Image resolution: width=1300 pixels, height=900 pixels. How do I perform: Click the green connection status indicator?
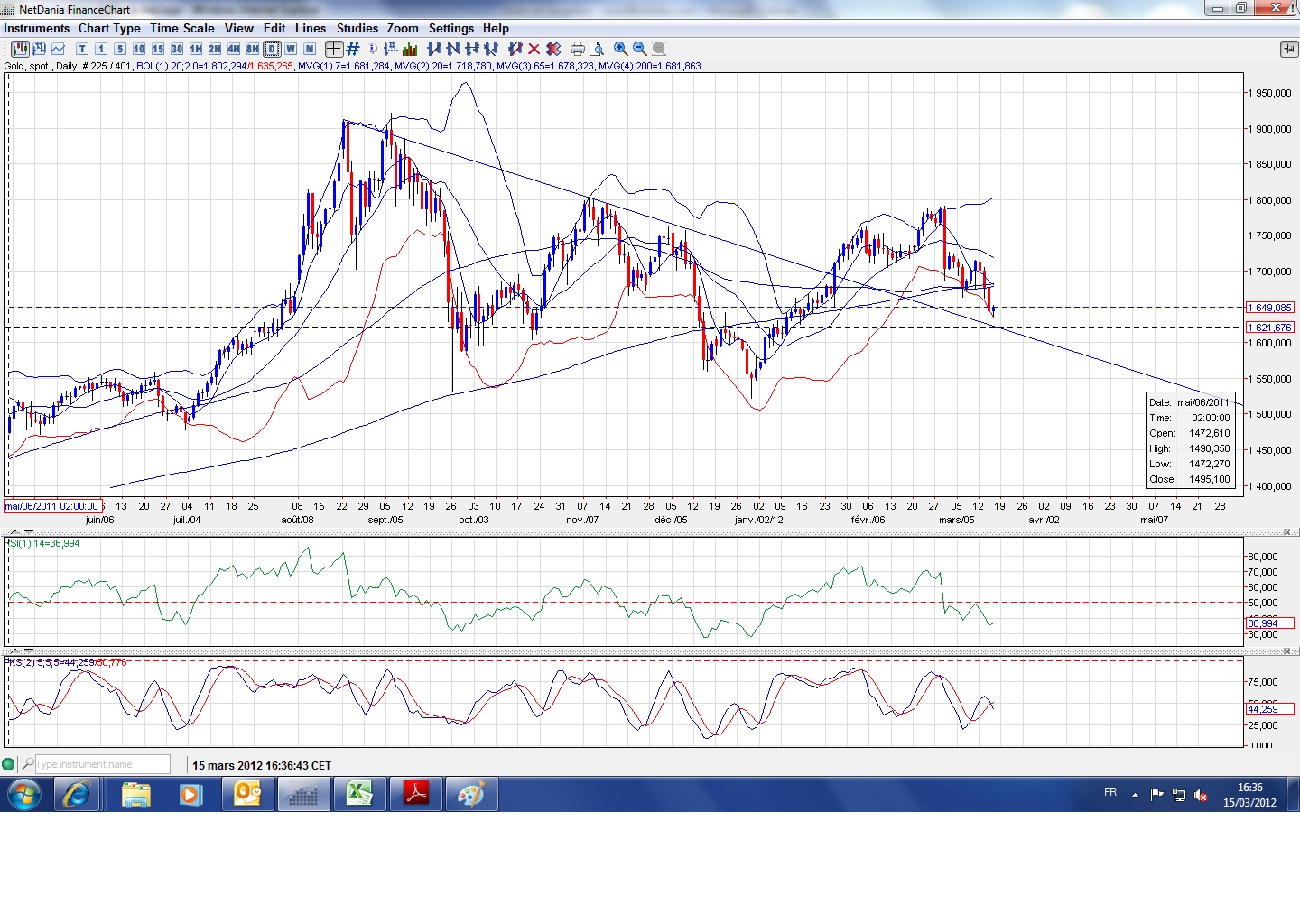[9, 765]
